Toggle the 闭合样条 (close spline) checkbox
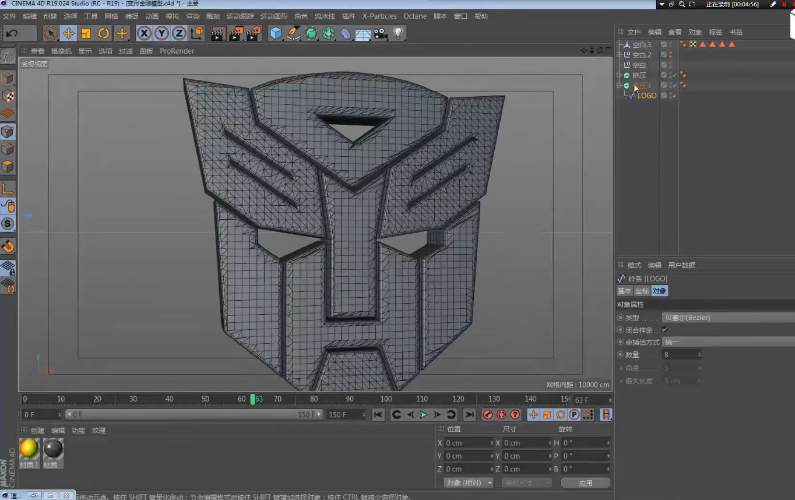 [664, 329]
